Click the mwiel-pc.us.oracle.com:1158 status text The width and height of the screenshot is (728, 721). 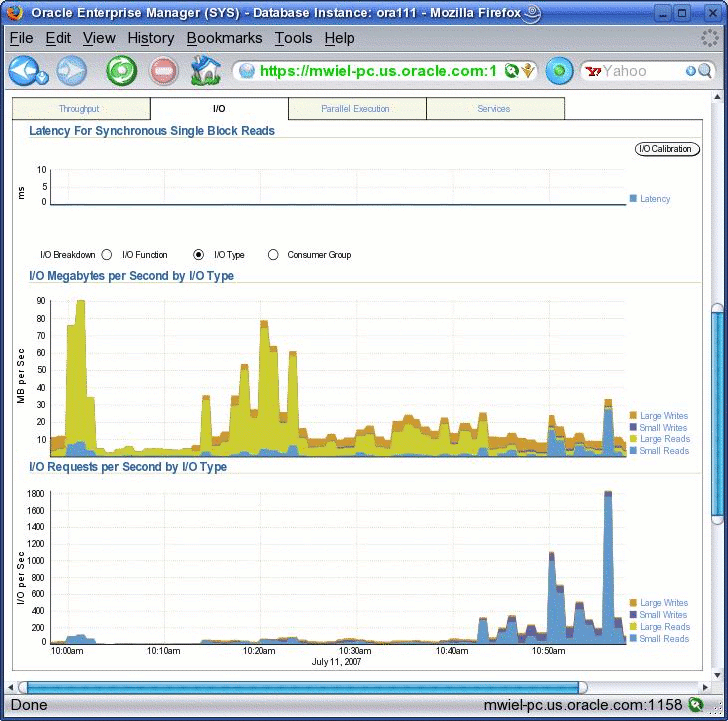click(583, 705)
